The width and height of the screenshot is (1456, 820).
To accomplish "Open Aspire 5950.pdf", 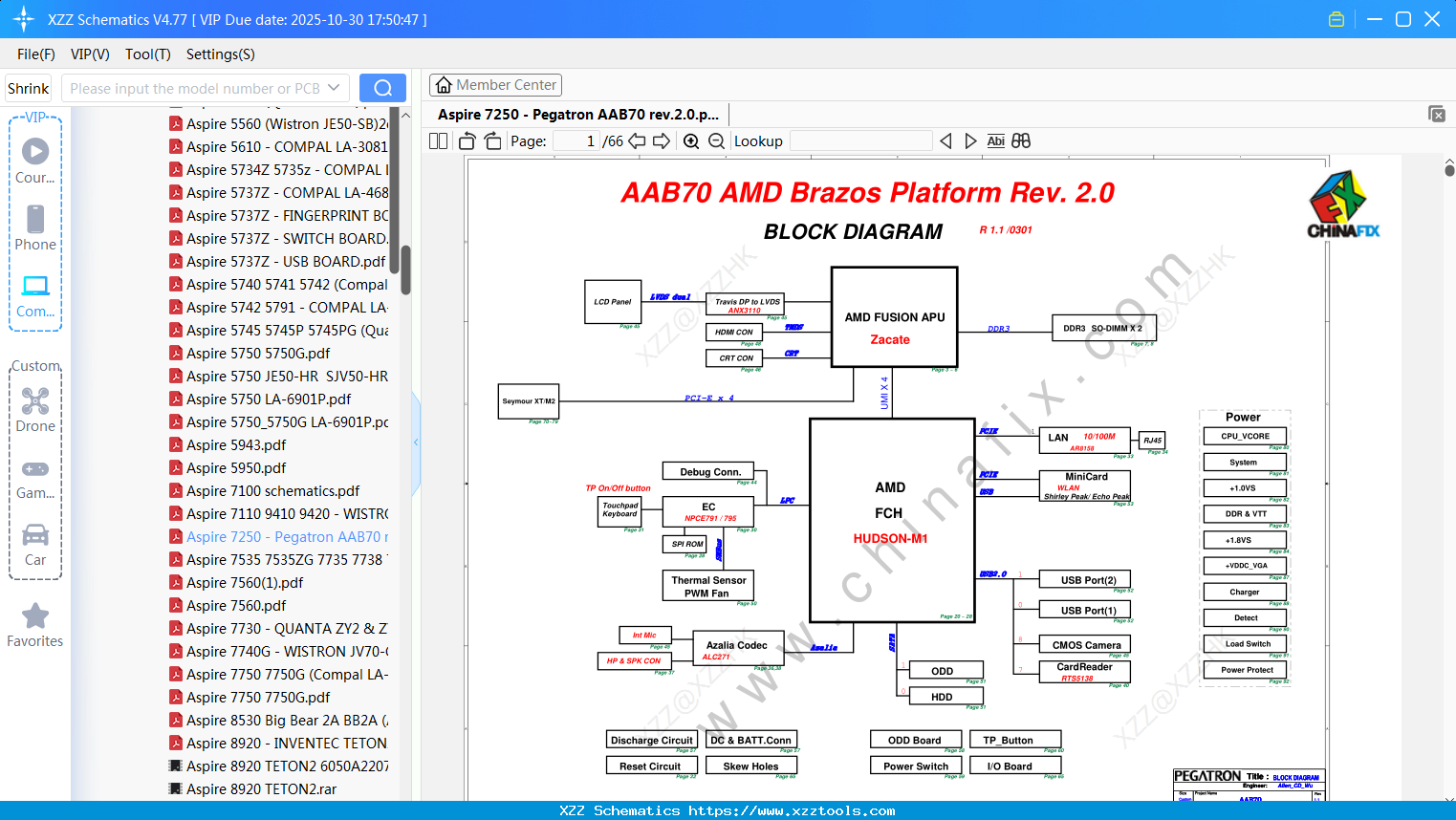I will [236, 468].
